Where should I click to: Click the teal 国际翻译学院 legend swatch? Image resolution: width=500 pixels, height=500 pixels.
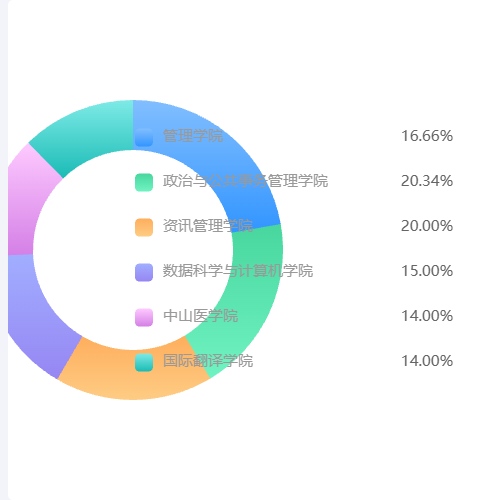tap(144, 362)
